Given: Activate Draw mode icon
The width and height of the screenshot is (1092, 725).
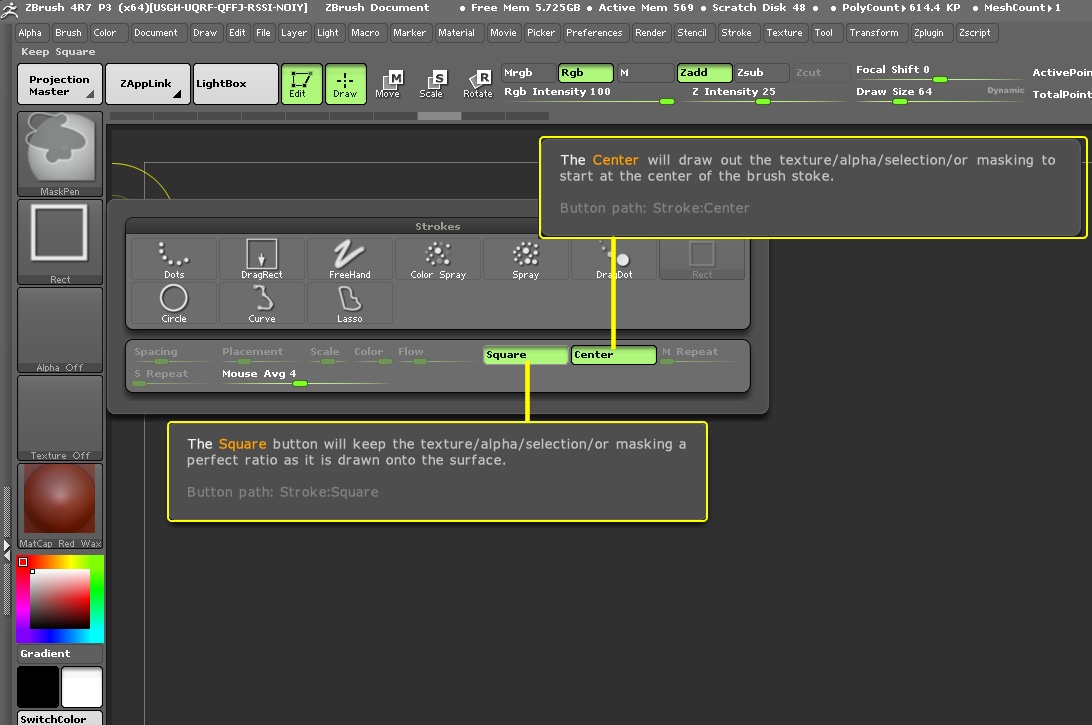Looking at the screenshot, I should (345, 84).
